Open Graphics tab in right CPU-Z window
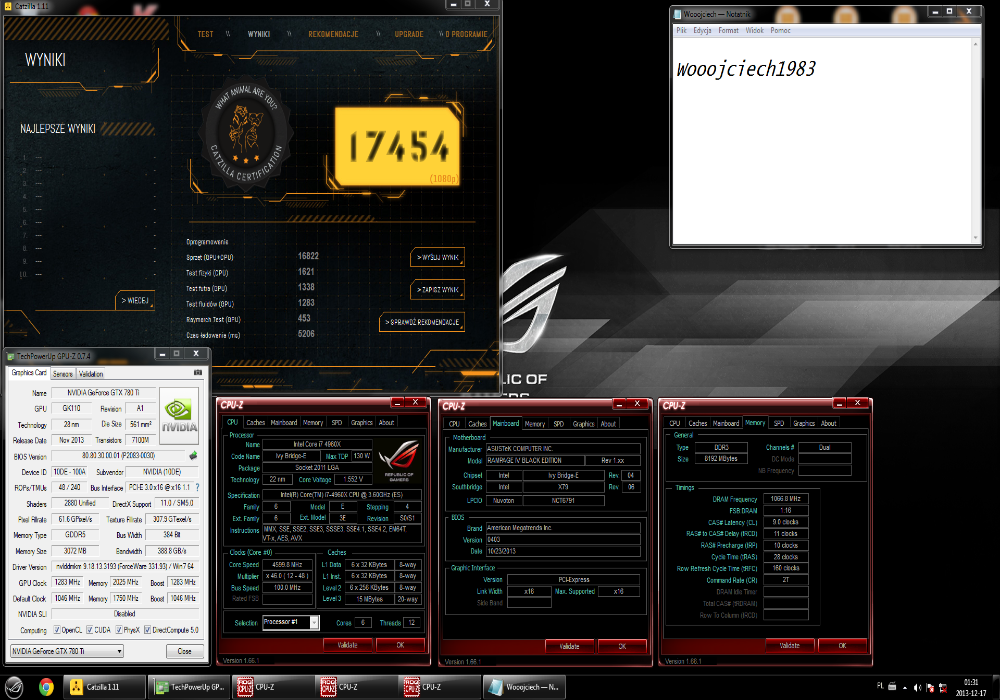This screenshot has width=1000, height=700. pos(804,423)
